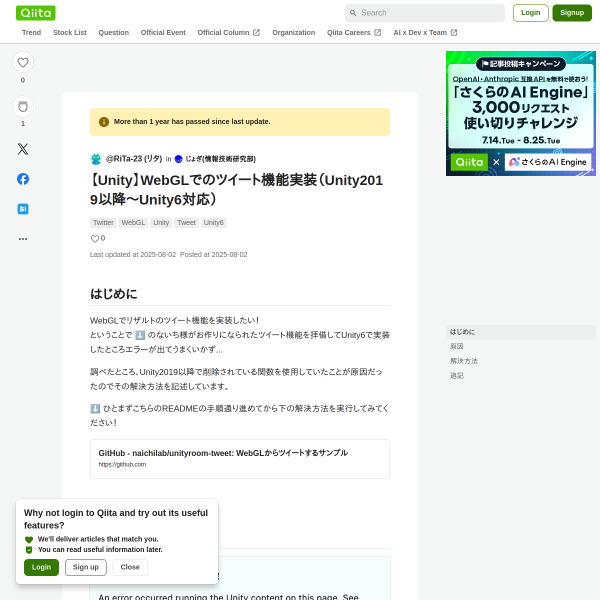The image size is (600, 600).
Task: Click the stock icon in sidebar
Action: pos(23,106)
